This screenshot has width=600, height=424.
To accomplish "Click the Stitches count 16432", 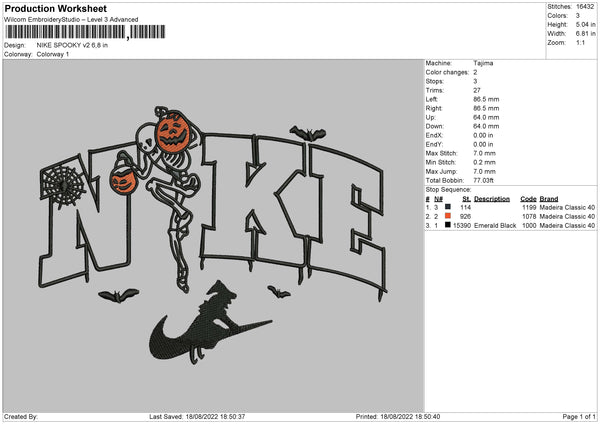I will (x=585, y=7).
